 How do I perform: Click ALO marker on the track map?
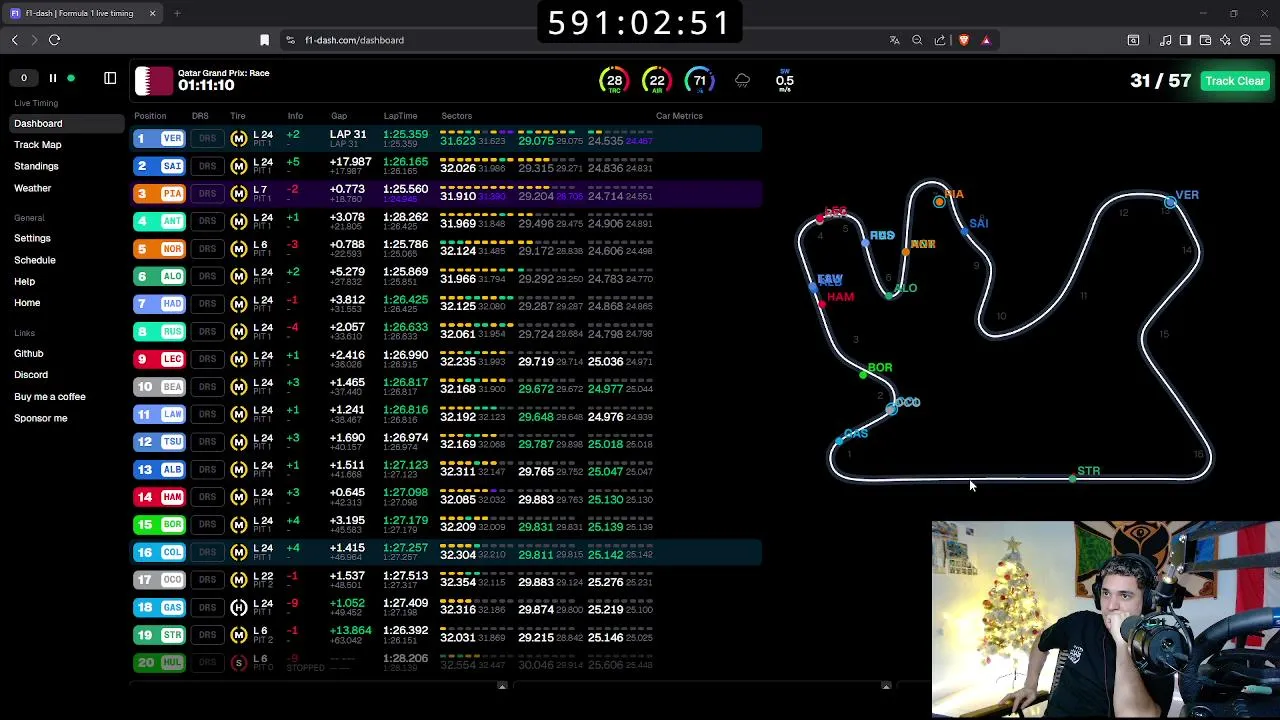pos(891,295)
